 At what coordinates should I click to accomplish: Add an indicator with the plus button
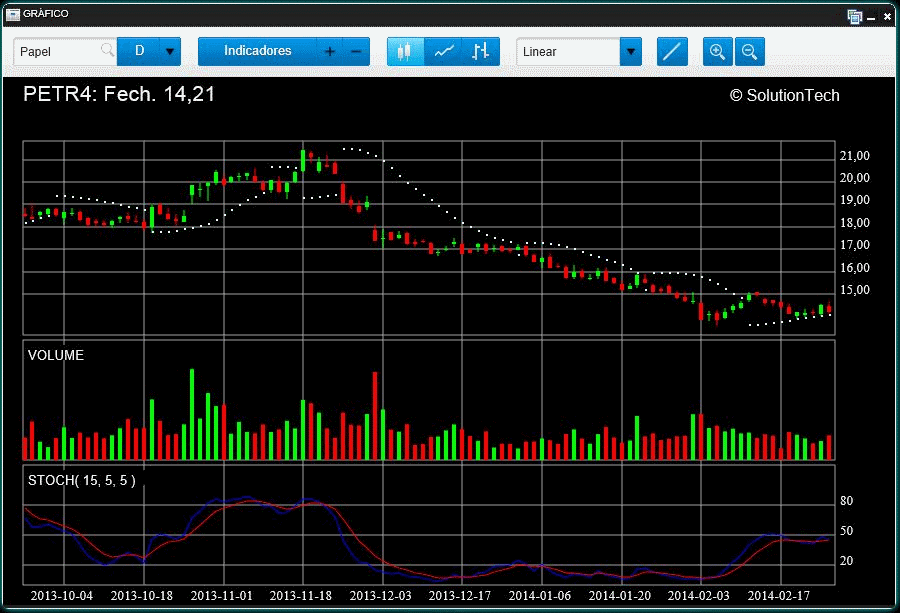[329, 52]
